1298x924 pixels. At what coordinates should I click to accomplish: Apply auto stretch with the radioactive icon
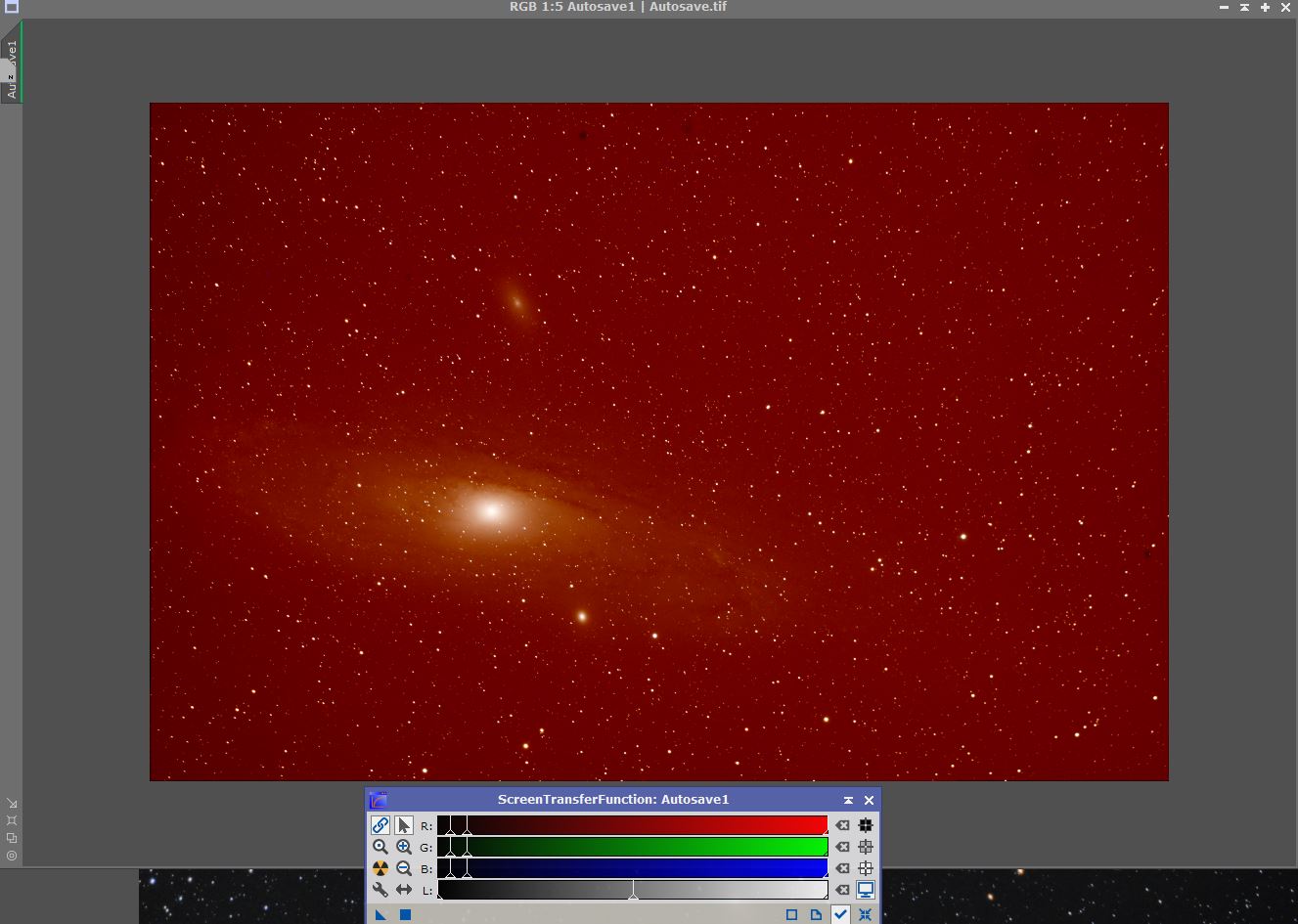click(x=380, y=868)
